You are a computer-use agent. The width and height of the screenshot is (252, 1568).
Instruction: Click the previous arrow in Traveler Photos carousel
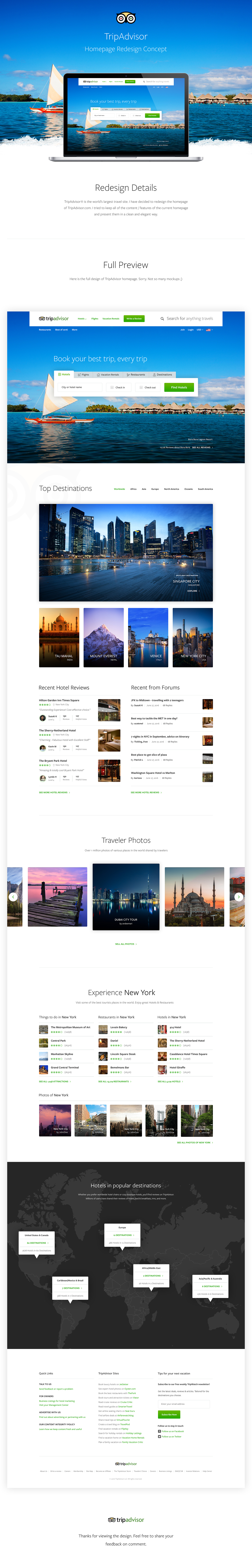pos(13,897)
